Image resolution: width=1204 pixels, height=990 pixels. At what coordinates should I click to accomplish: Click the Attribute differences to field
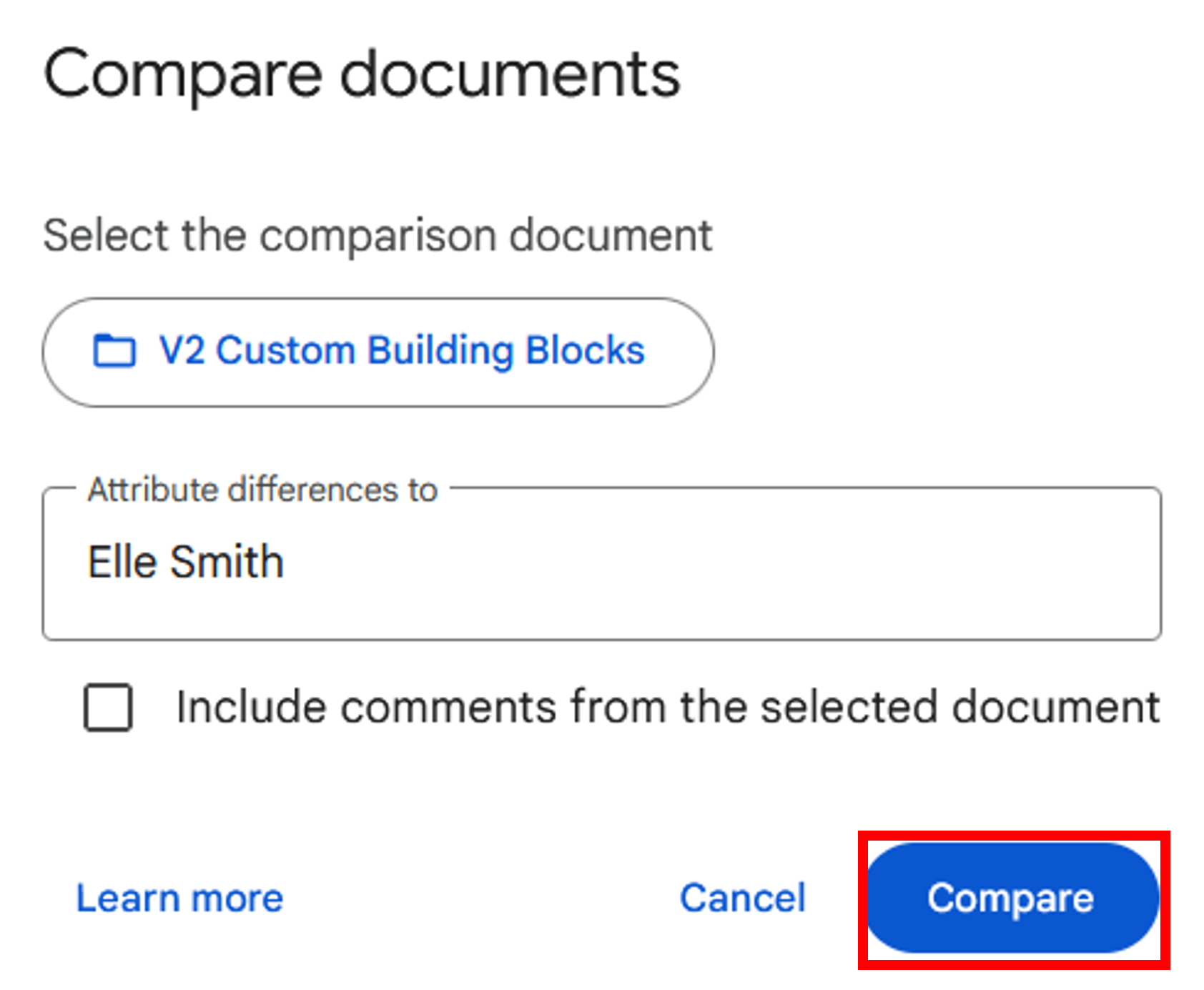(x=602, y=563)
